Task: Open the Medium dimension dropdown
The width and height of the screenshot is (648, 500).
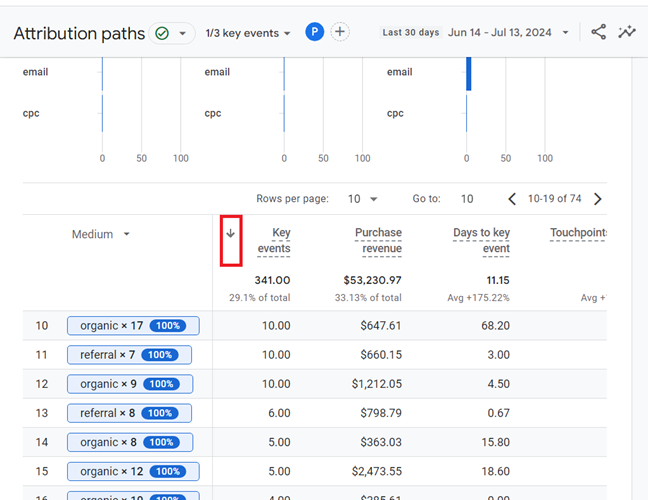Action: point(101,234)
